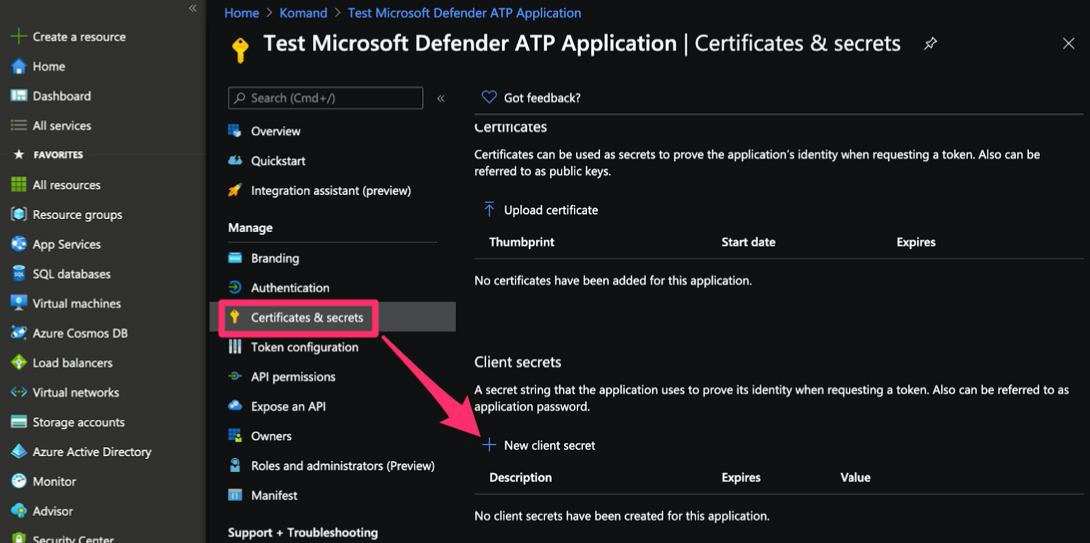This screenshot has height=543, width=1090.
Task: Collapse the application menu pane
Action: (x=441, y=99)
